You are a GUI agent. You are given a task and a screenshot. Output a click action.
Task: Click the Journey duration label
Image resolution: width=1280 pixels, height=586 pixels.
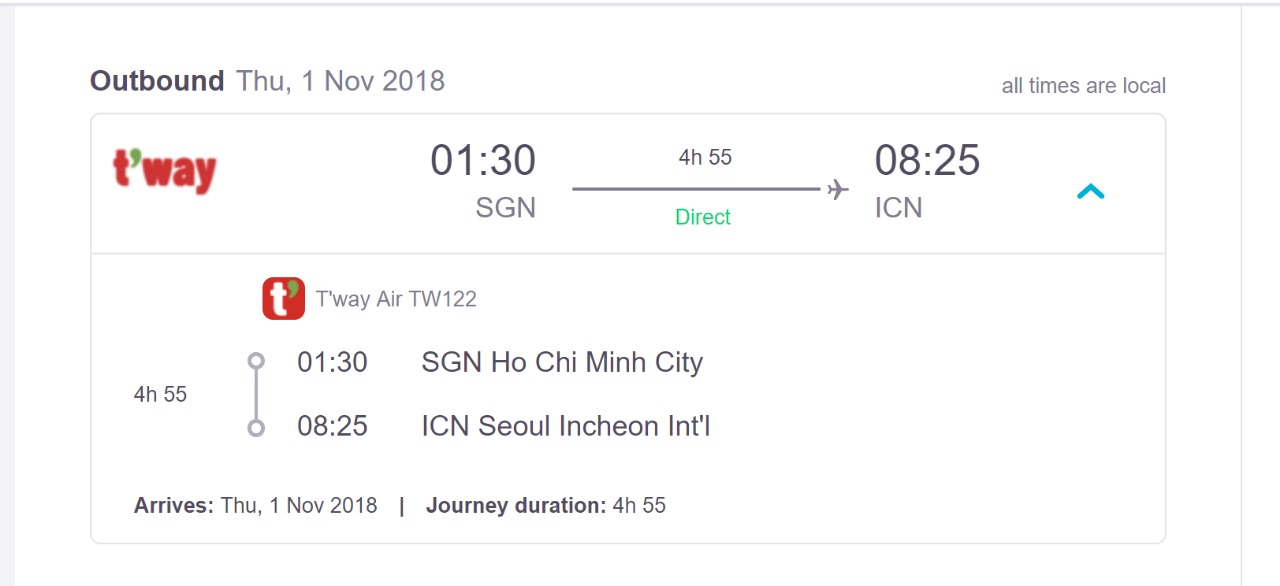click(x=516, y=506)
